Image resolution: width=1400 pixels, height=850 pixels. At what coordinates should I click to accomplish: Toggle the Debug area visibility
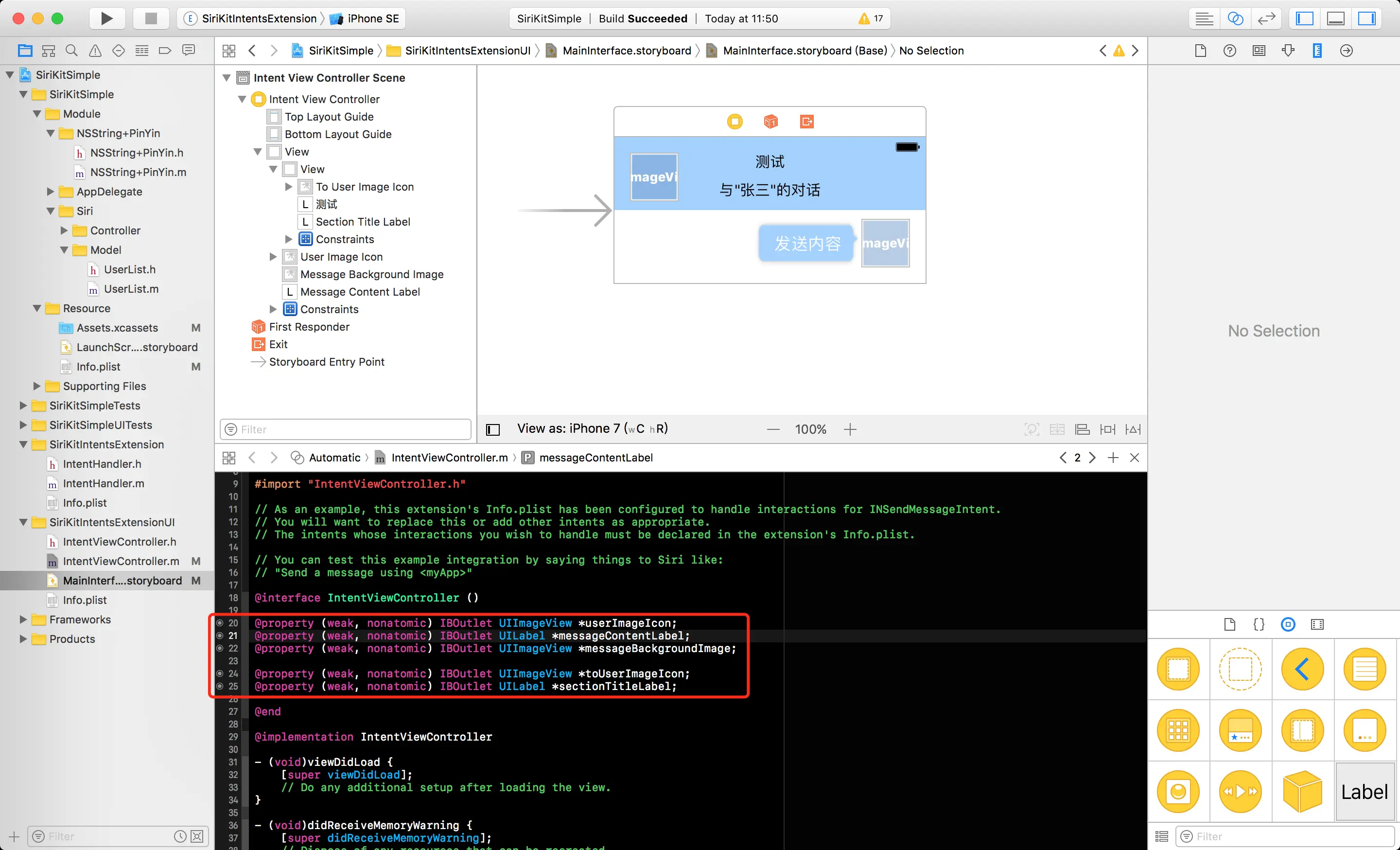[x=1335, y=19]
